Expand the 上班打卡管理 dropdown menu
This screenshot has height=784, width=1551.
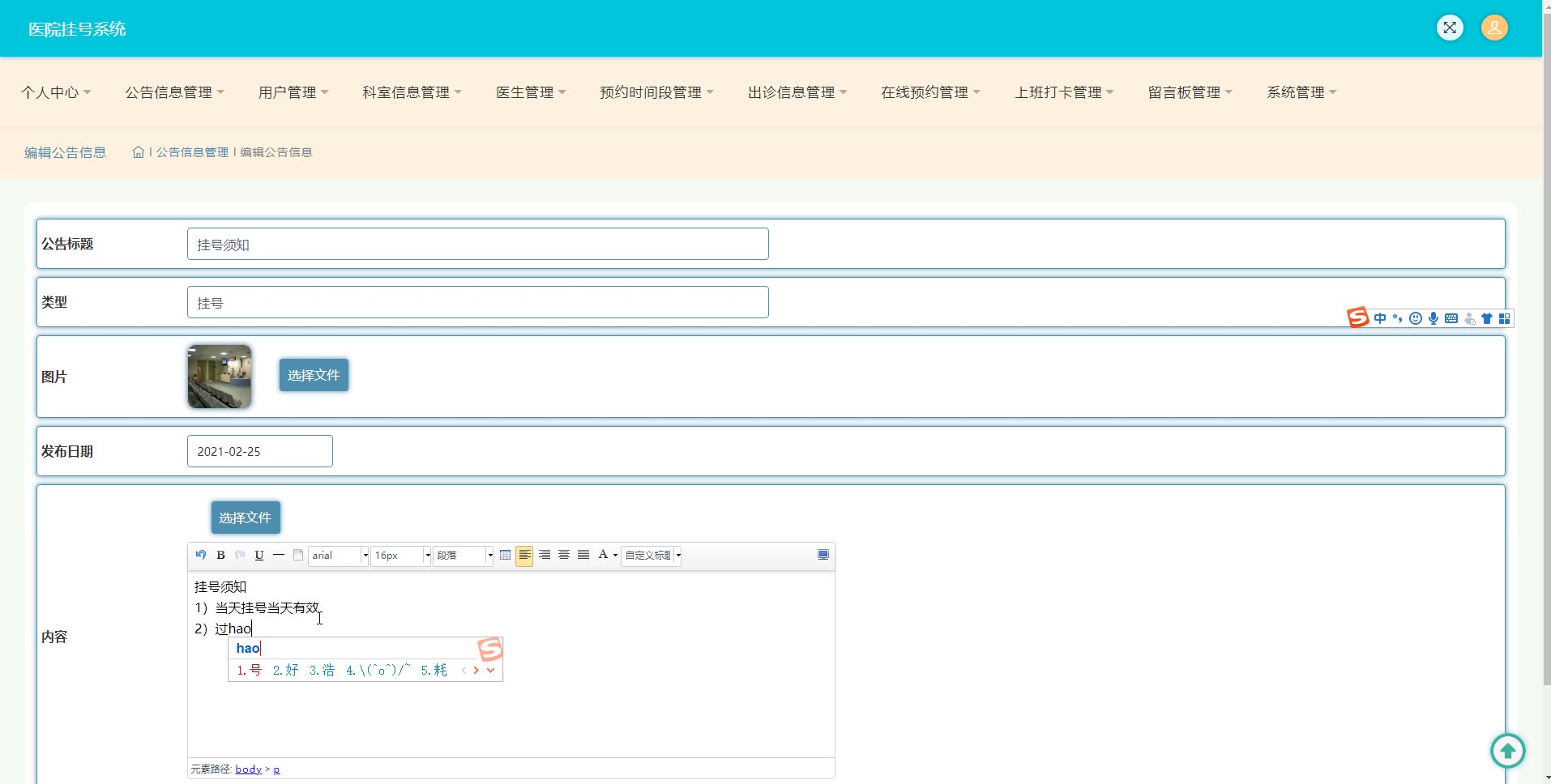click(x=1064, y=92)
